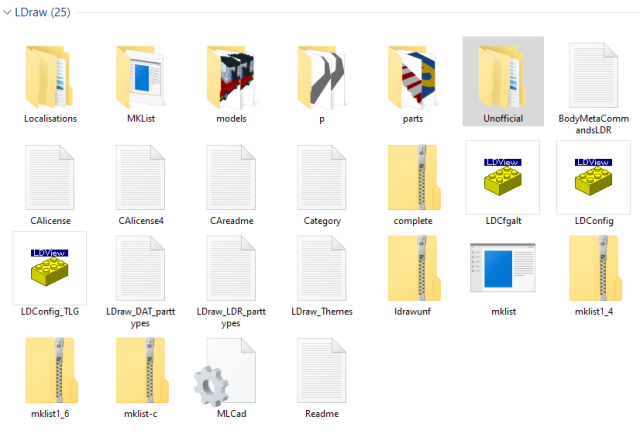
Task: Click the 'LDConfig' file name label
Action: [x=594, y=221]
